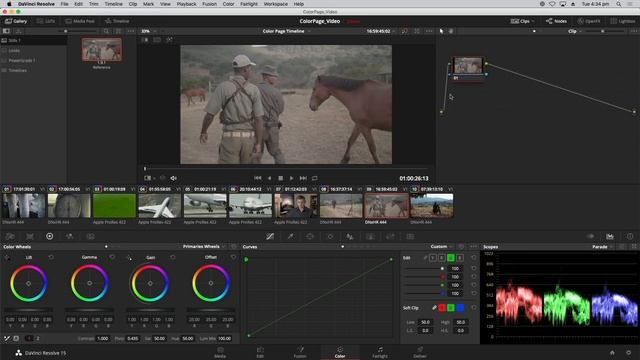
Task: Open the Fusion menu
Action: (x=209, y=4)
